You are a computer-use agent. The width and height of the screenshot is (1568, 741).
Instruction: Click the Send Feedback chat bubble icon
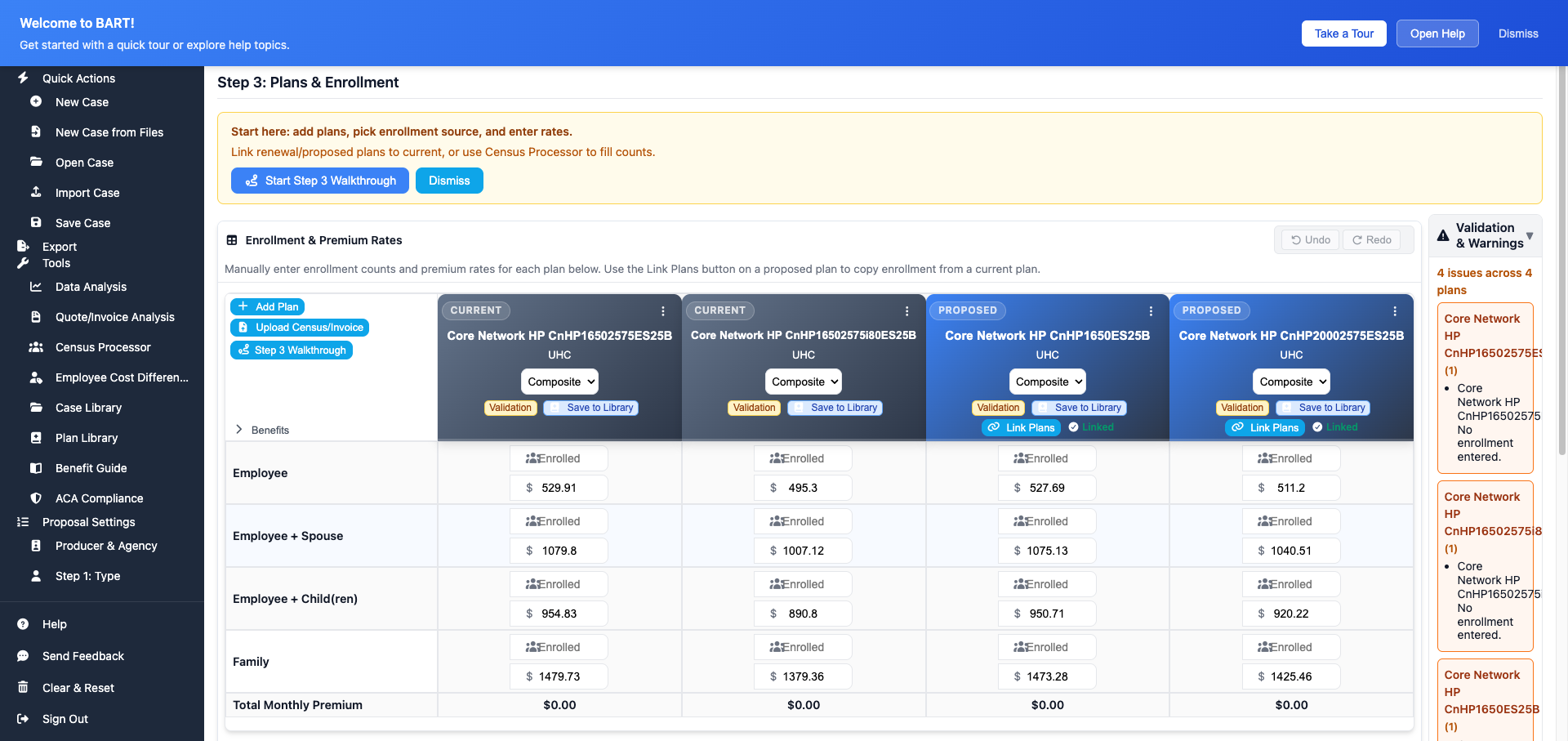(x=23, y=656)
